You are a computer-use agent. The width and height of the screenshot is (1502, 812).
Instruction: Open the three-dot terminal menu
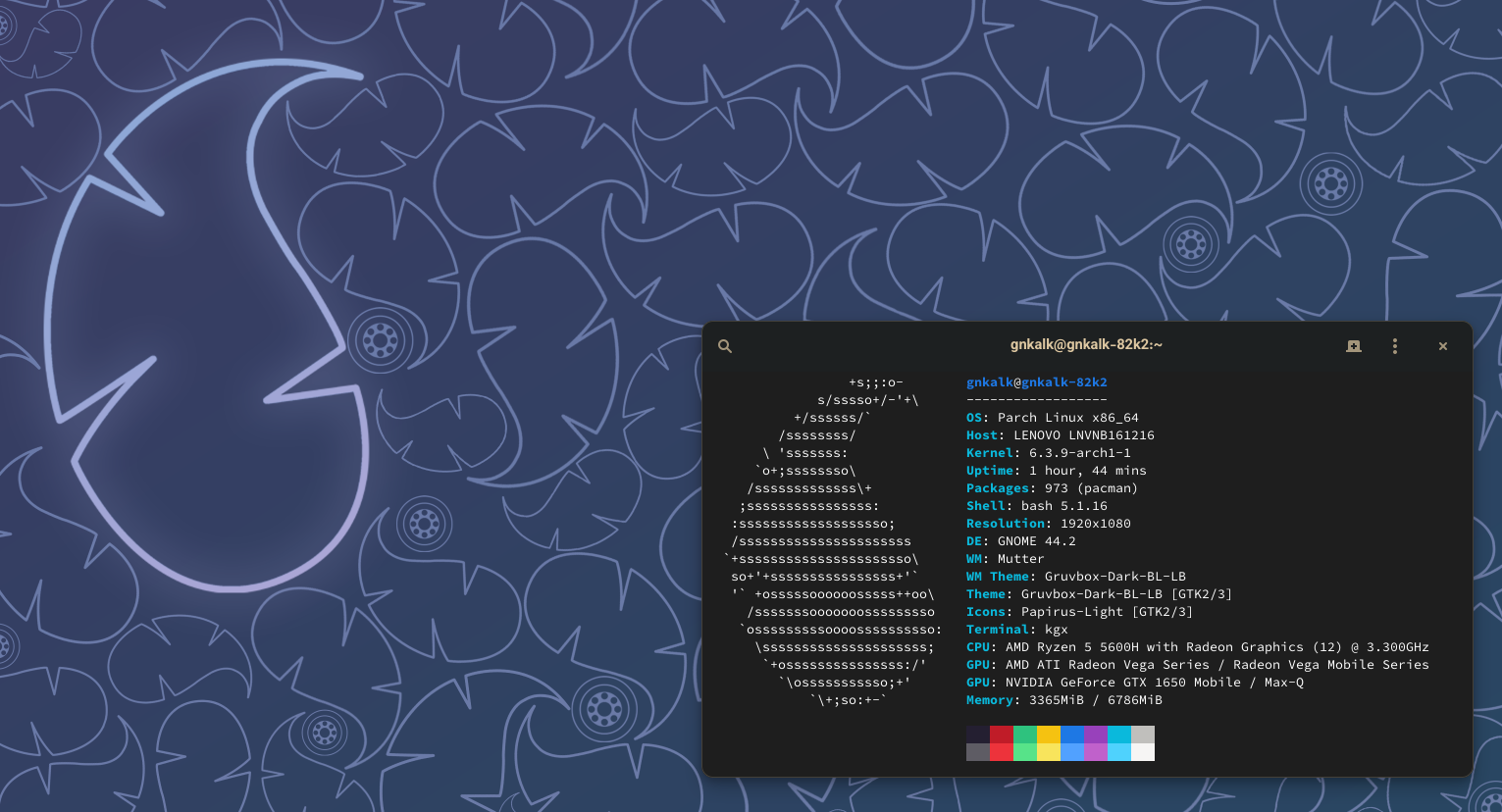1395,346
